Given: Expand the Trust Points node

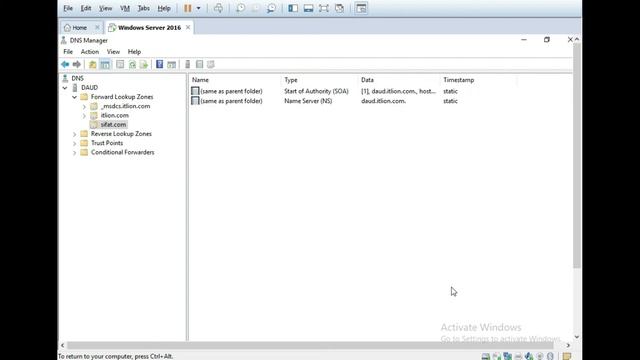Looking at the screenshot, I should [x=74, y=143].
